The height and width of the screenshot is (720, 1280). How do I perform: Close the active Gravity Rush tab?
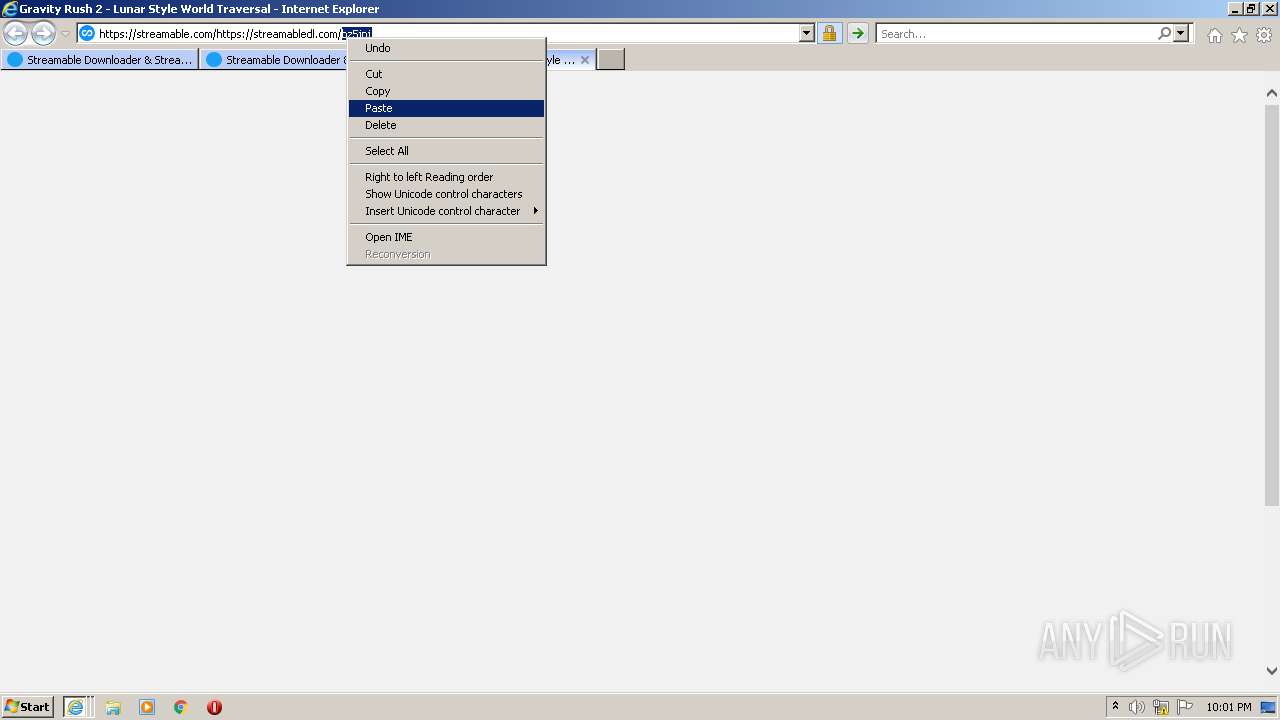pyautogui.click(x=585, y=60)
